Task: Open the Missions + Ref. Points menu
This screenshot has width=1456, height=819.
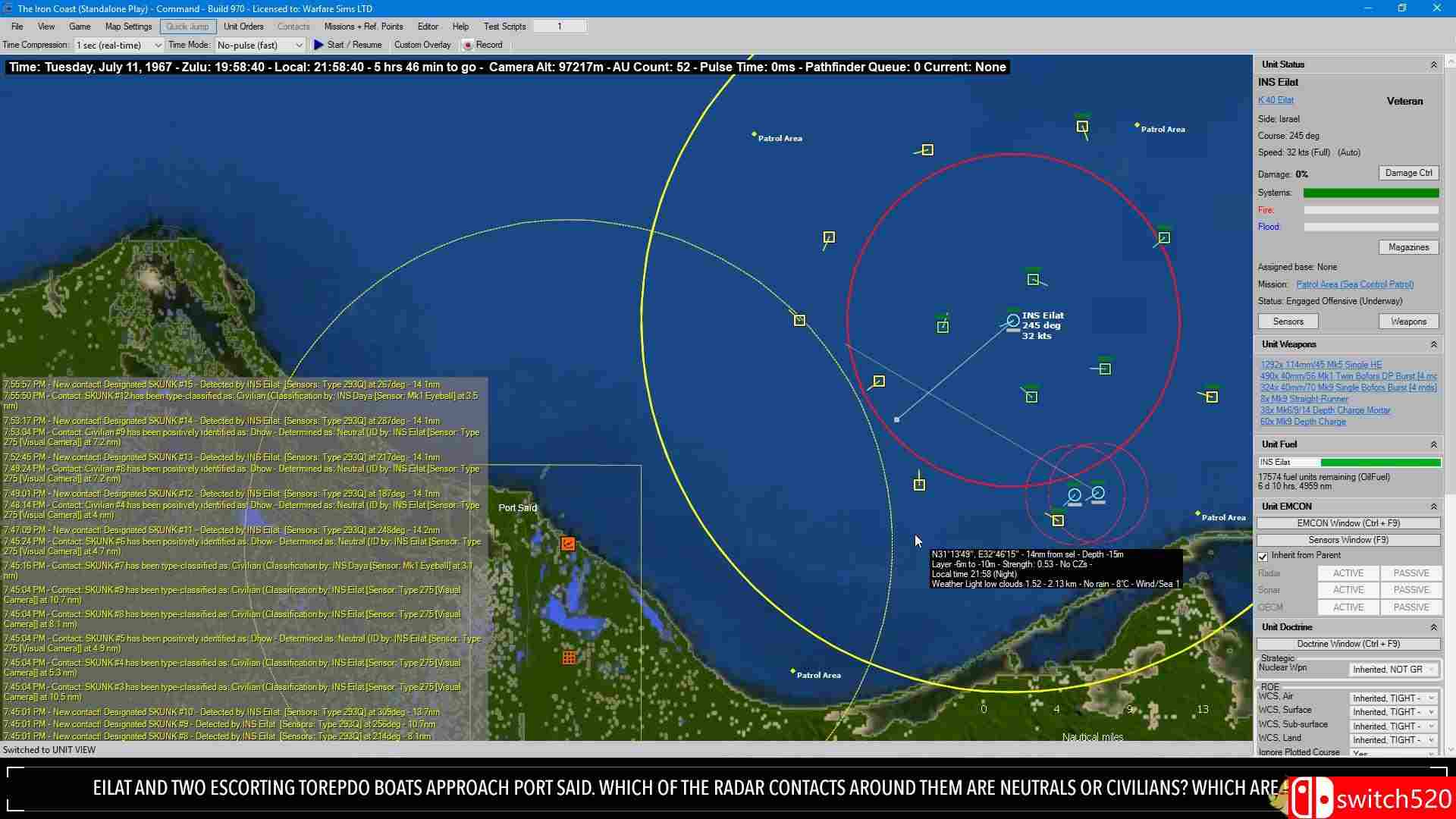Action: (x=363, y=27)
